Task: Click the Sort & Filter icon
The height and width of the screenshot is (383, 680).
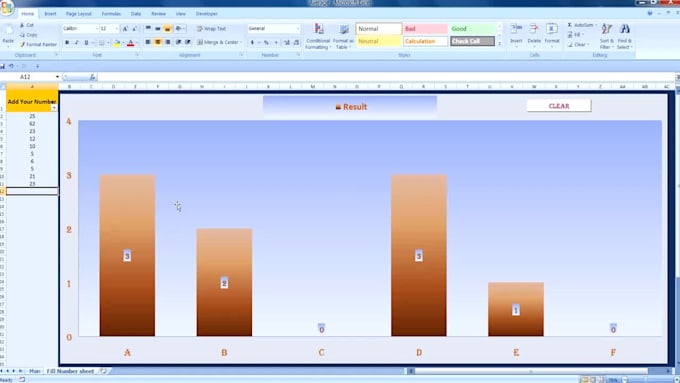Action: 607,29
